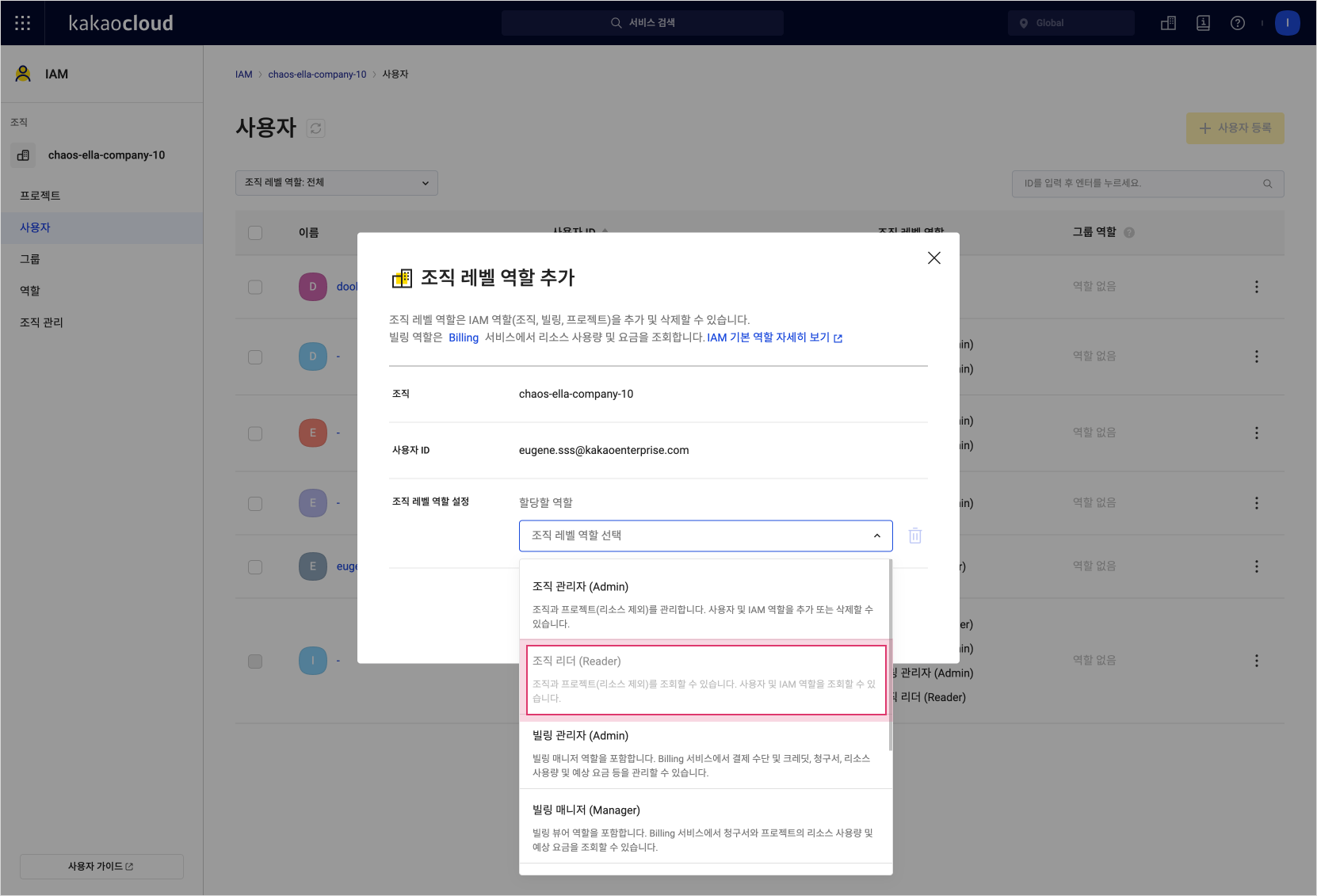Click the search magnifier icon in ID field
The height and width of the screenshot is (896, 1317).
[x=1267, y=184]
